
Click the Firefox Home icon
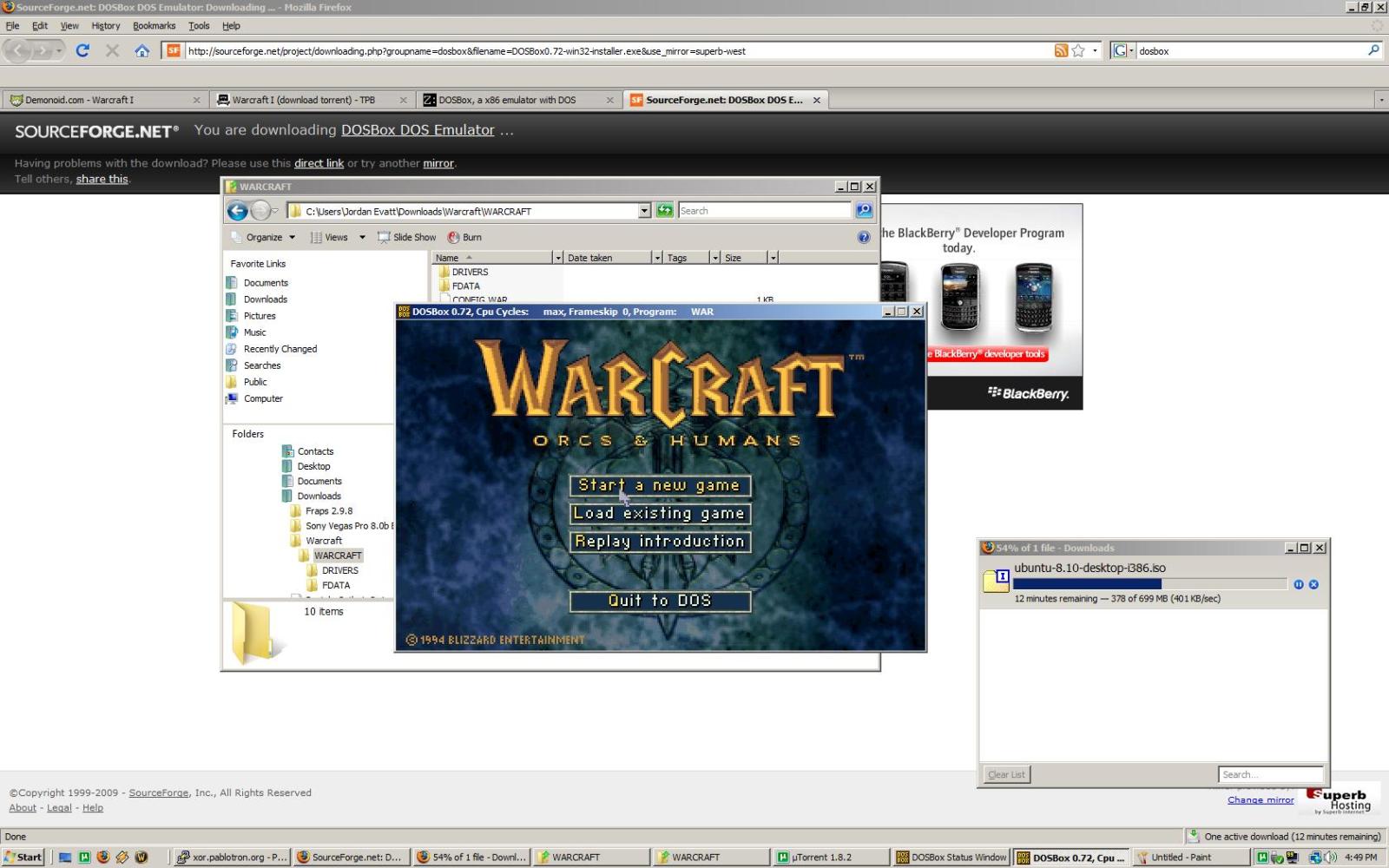tap(142, 50)
